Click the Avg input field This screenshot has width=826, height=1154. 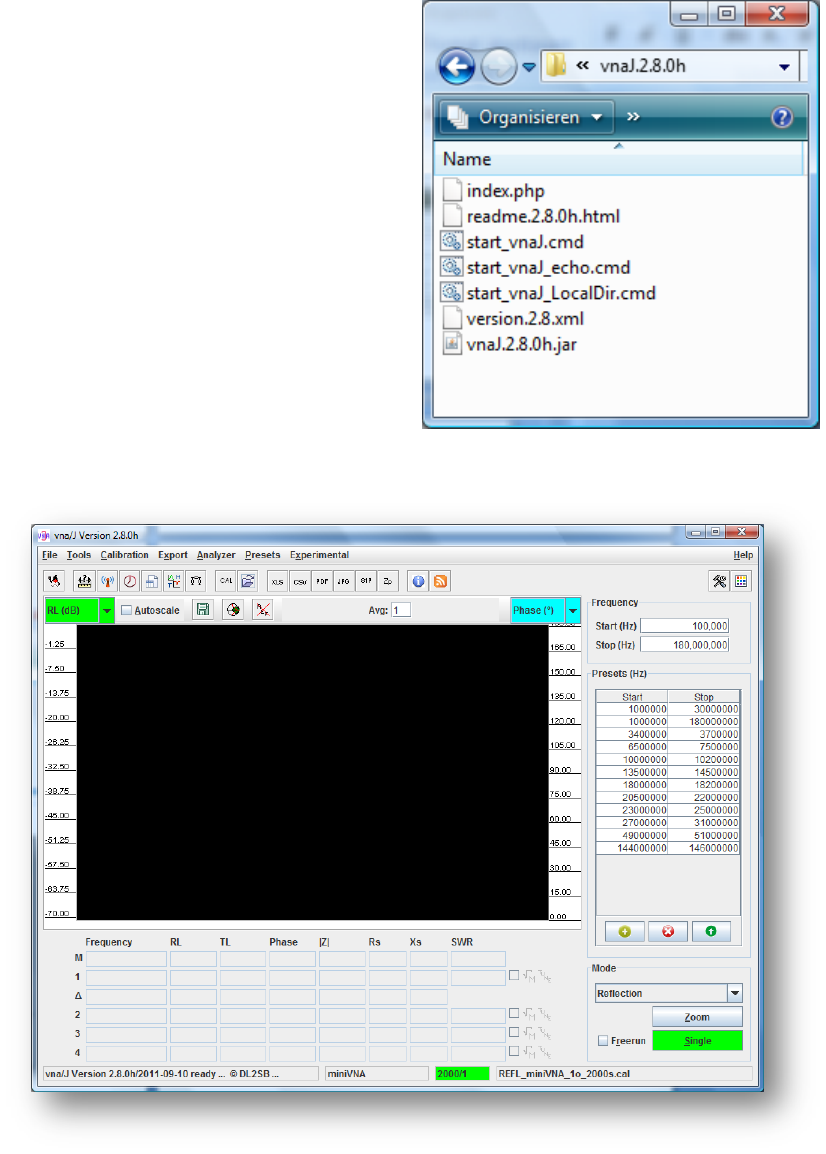pyautogui.click(x=401, y=610)
